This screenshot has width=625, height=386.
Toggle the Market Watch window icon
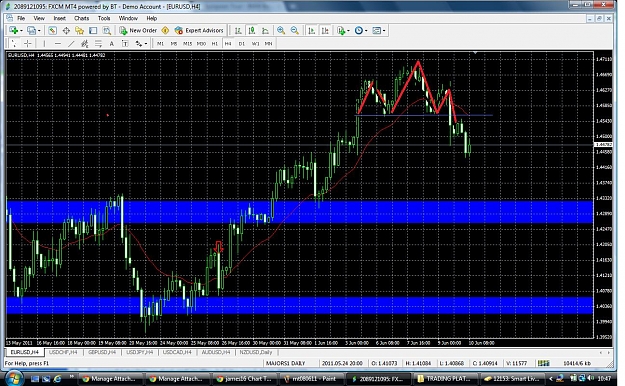[x=52, y=30]
